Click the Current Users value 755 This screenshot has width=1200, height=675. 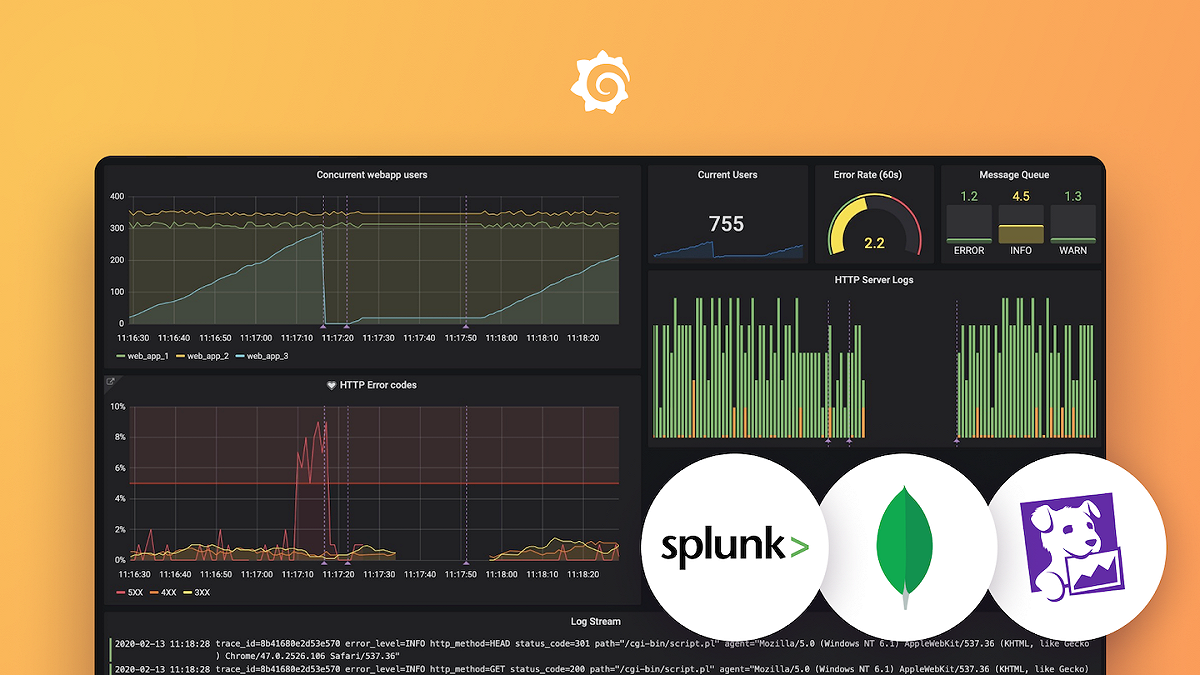727,224
